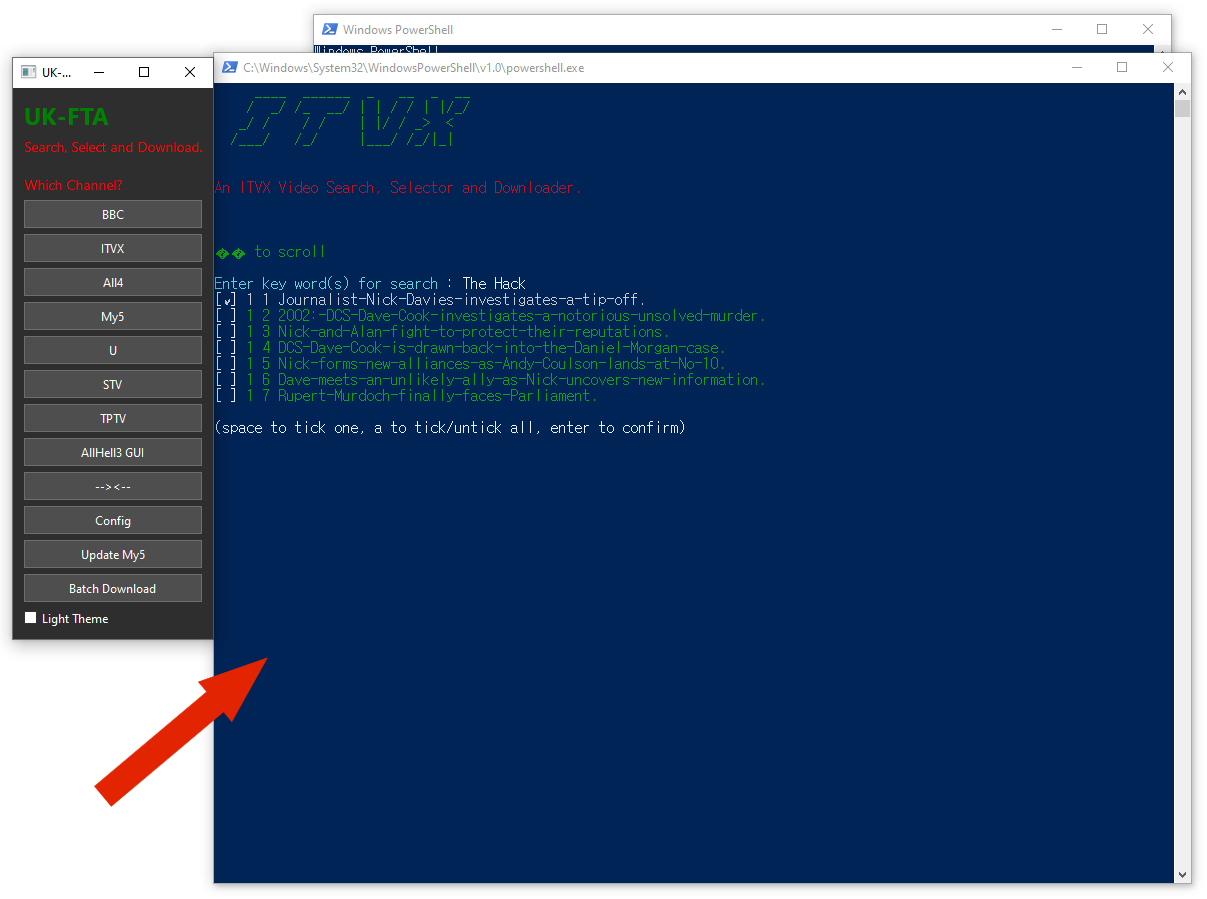
Task: Click the Which Channel? label
Action: [74, 185]
